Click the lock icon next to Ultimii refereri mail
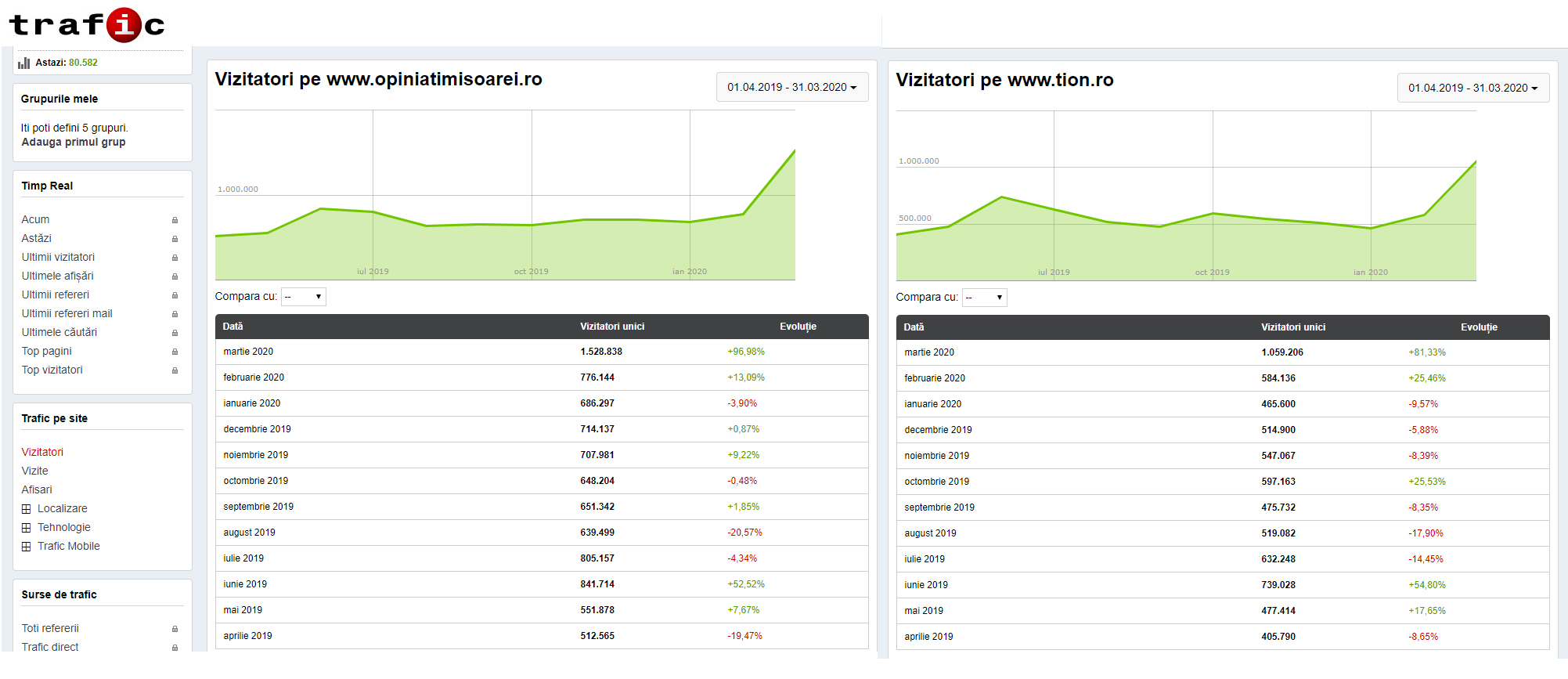This screenshot has width=1568, height=679. (x=175, y=314)
